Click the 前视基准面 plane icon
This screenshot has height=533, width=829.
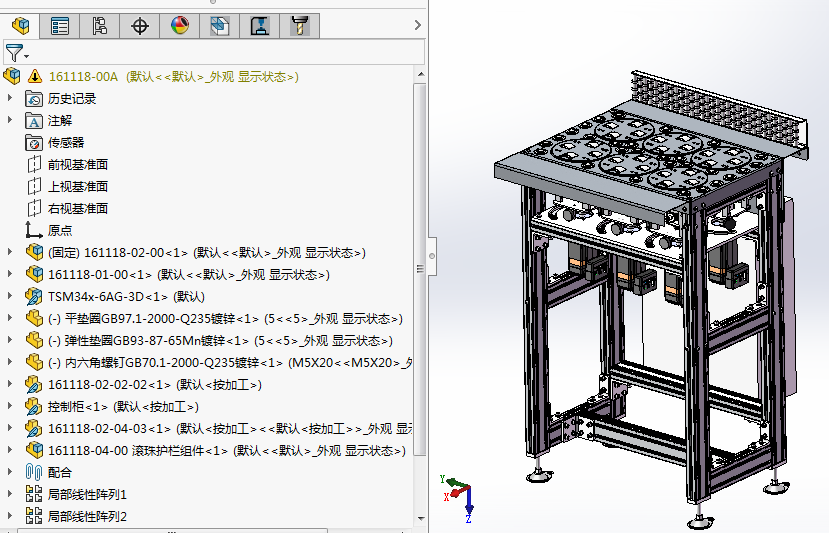34,164
